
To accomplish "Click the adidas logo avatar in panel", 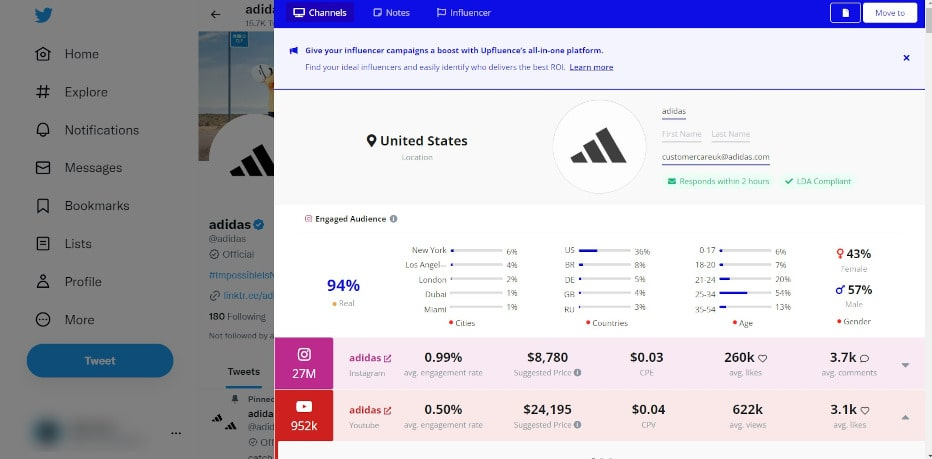I will 599,146.
